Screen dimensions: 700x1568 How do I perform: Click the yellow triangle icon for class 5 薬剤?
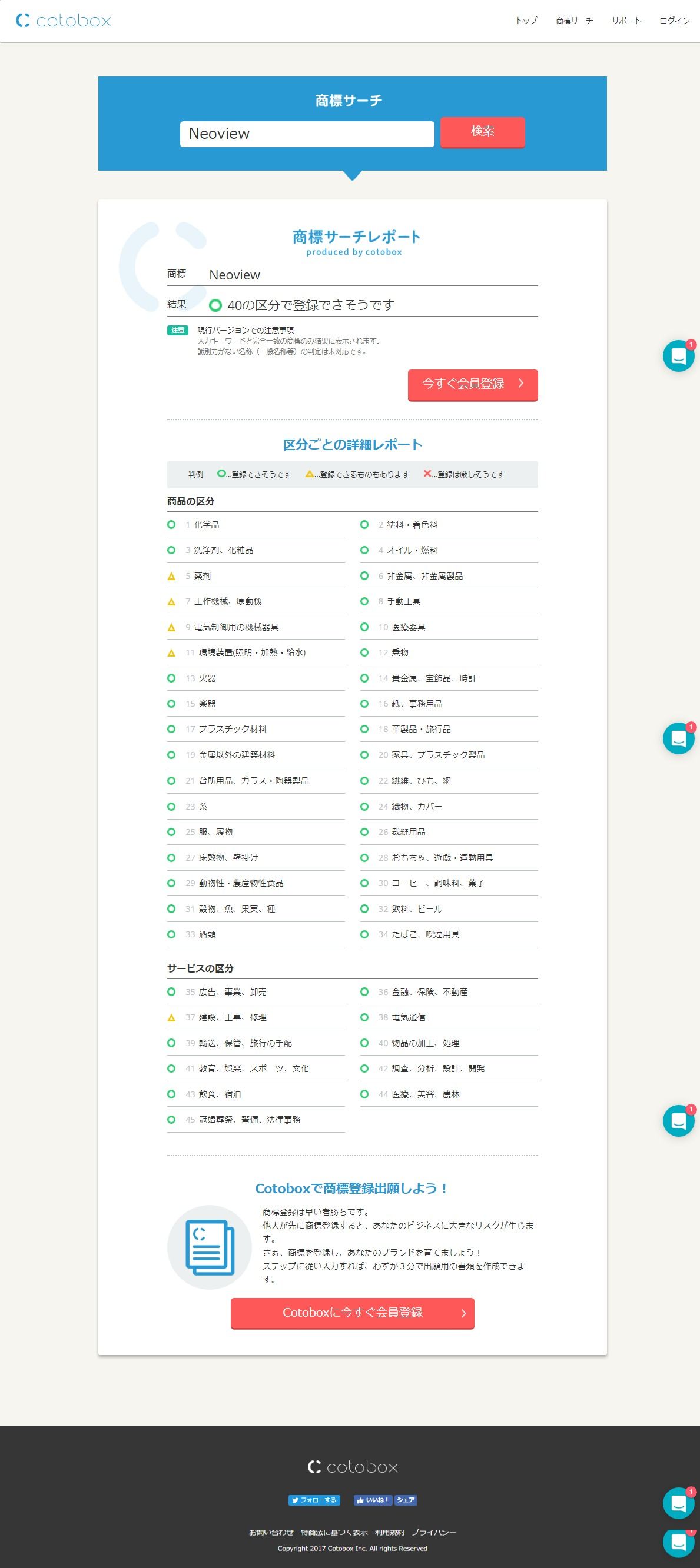tap(171, 576)
